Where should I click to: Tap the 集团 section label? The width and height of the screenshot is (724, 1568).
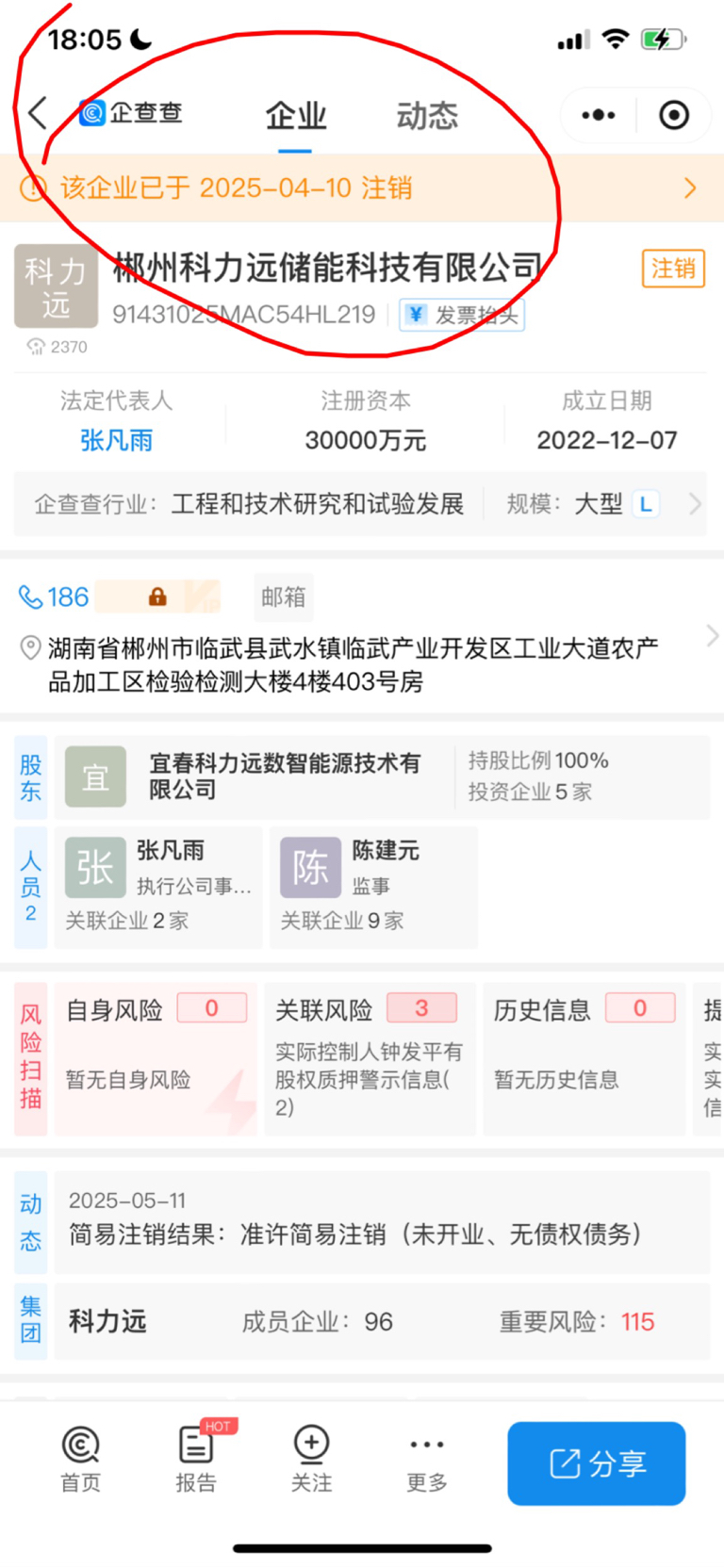tap(31, 1320)
